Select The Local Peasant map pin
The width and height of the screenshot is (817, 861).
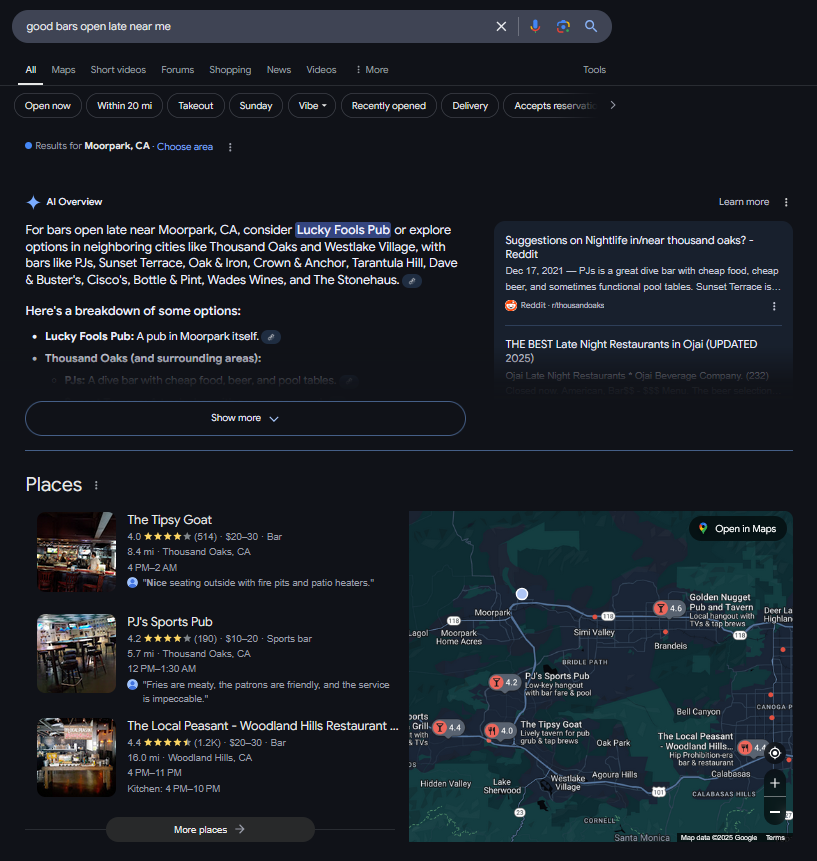tap(752, 747)
